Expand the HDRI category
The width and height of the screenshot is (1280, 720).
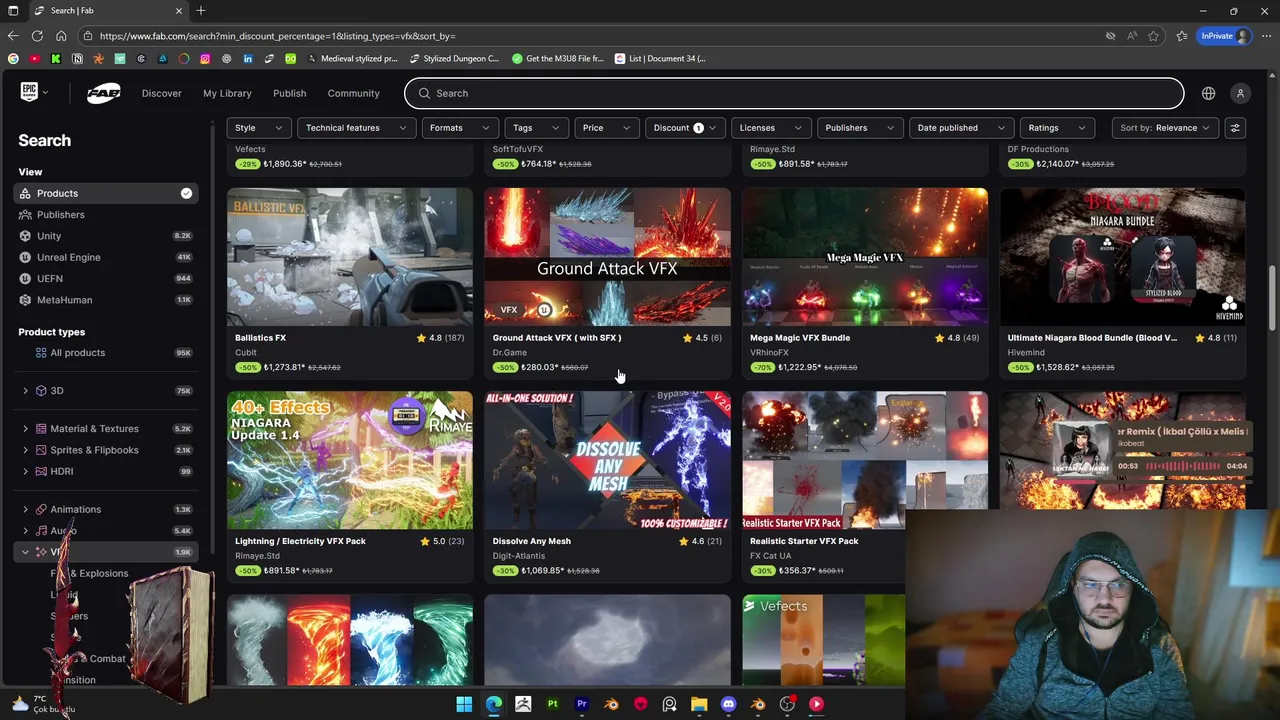25,471
